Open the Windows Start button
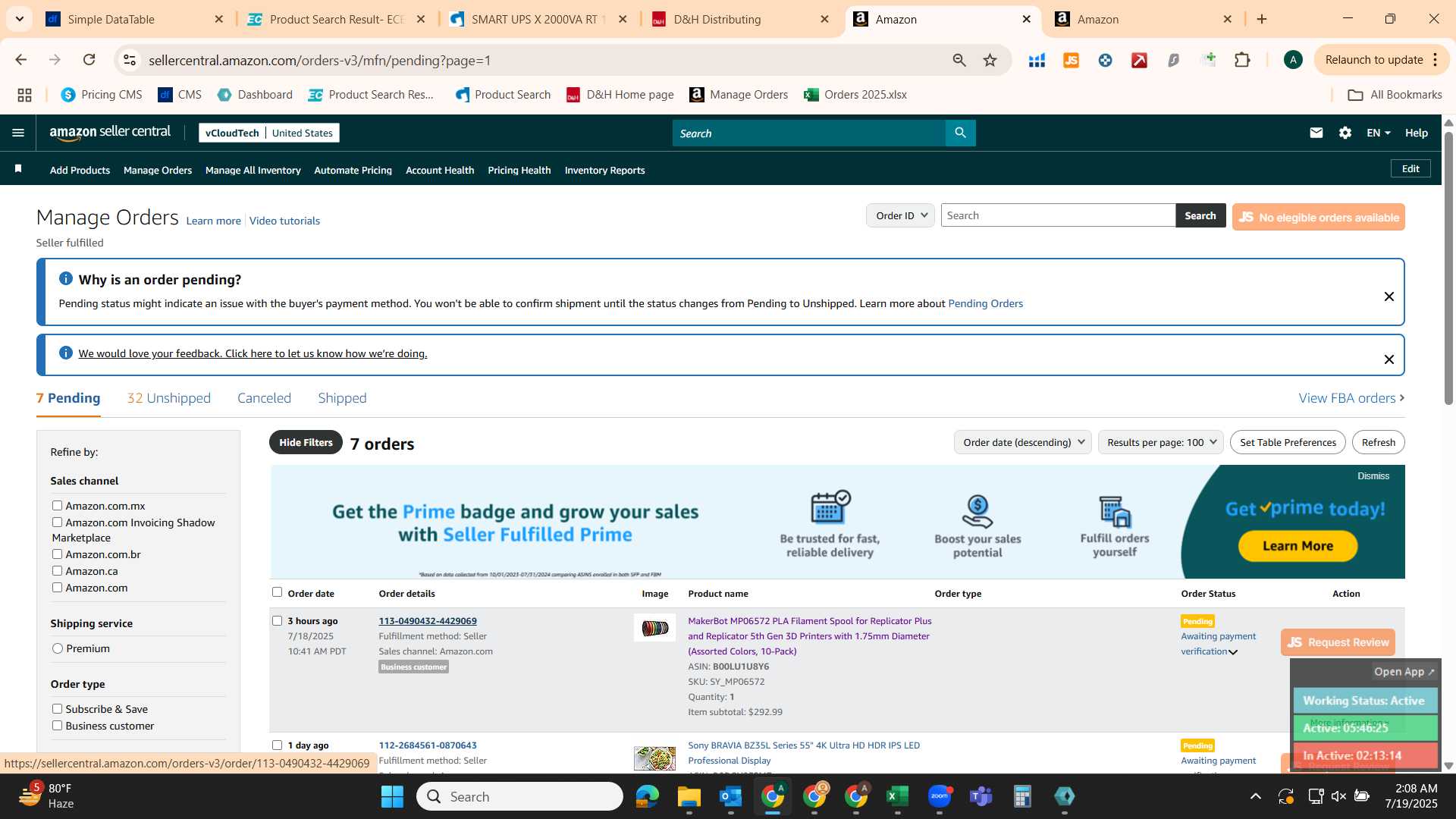The height and width of the screenshot is (819, 1456). click(392, 796)
